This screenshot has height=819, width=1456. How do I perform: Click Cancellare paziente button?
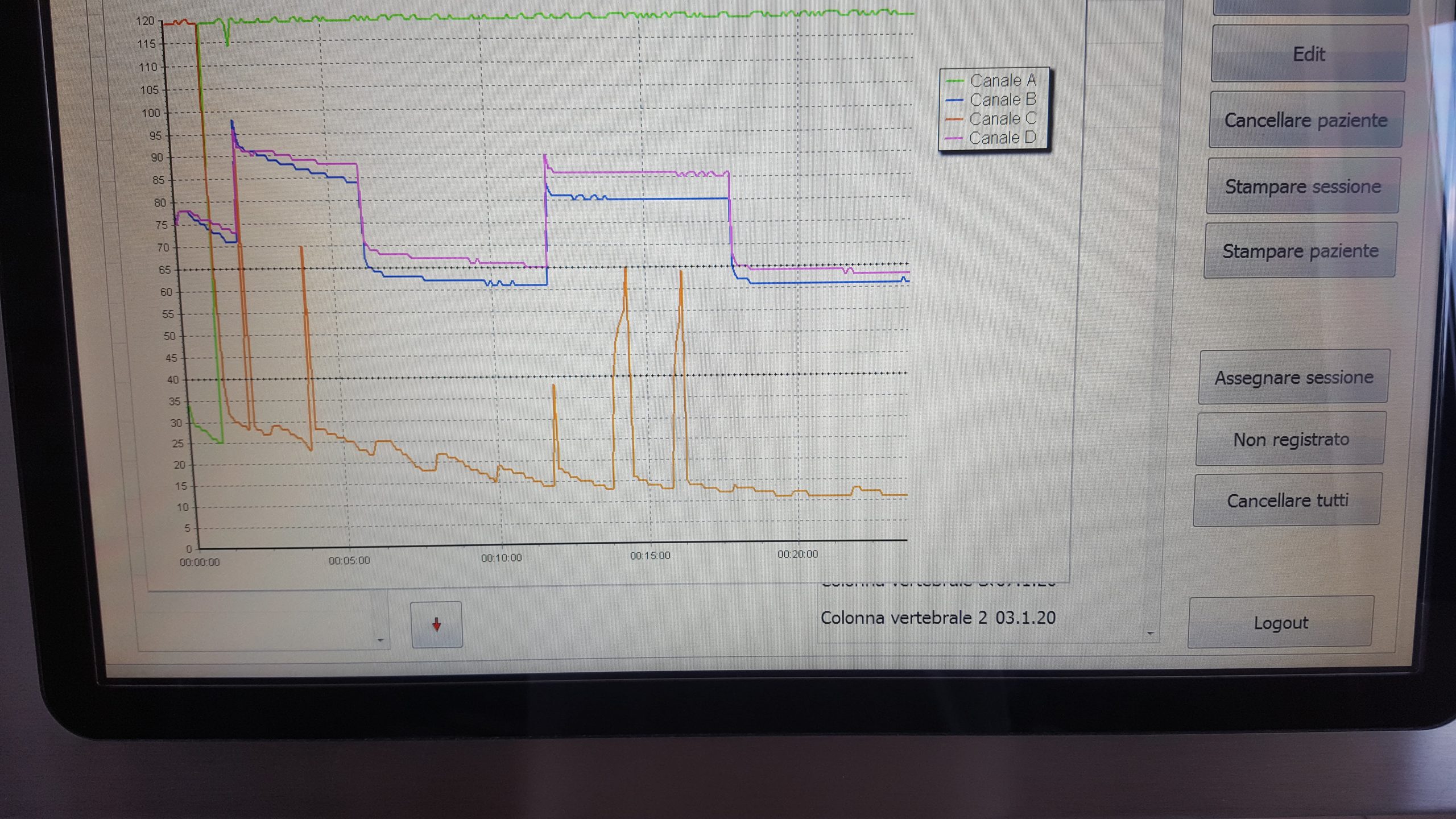[x=1306, y=120]
